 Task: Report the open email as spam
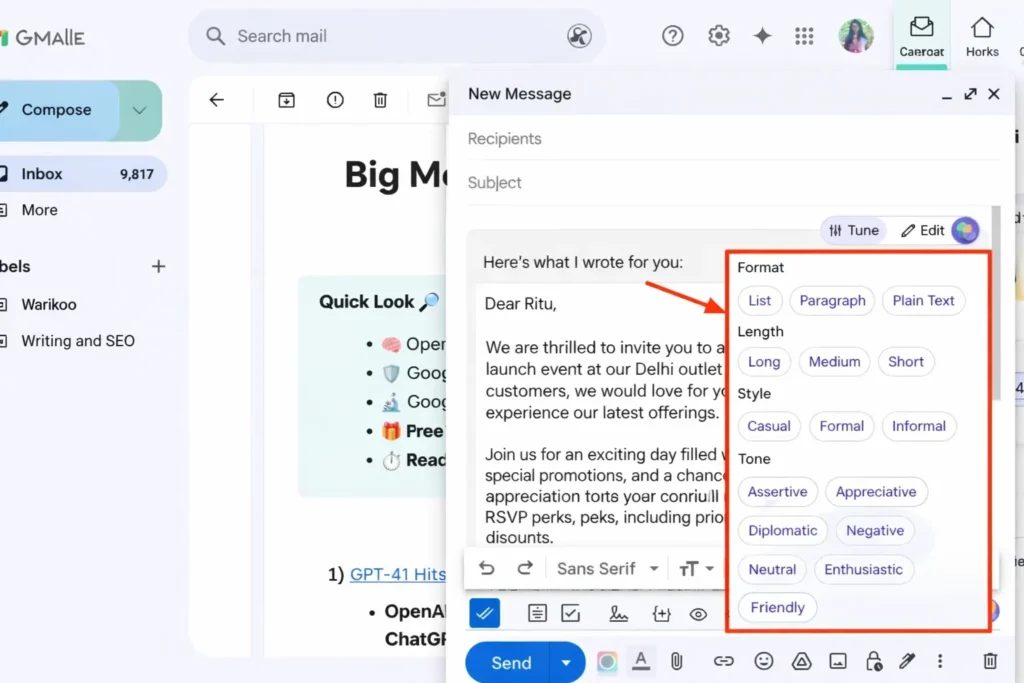point(335,100)
